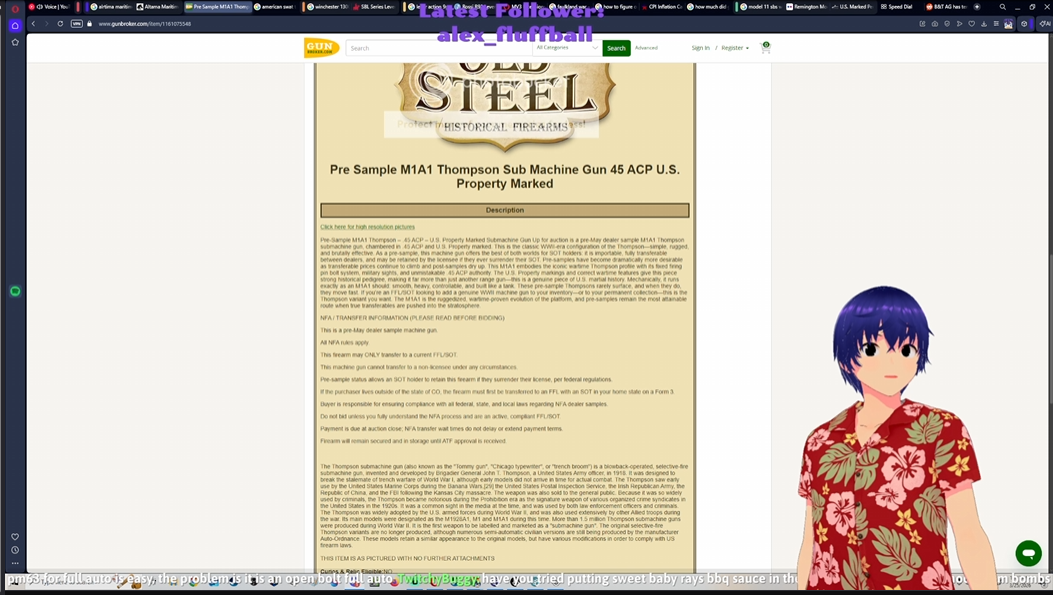The image size is (1053, 595).
Task: Open the shopping cart icon
Action: [x=765, y=47]
